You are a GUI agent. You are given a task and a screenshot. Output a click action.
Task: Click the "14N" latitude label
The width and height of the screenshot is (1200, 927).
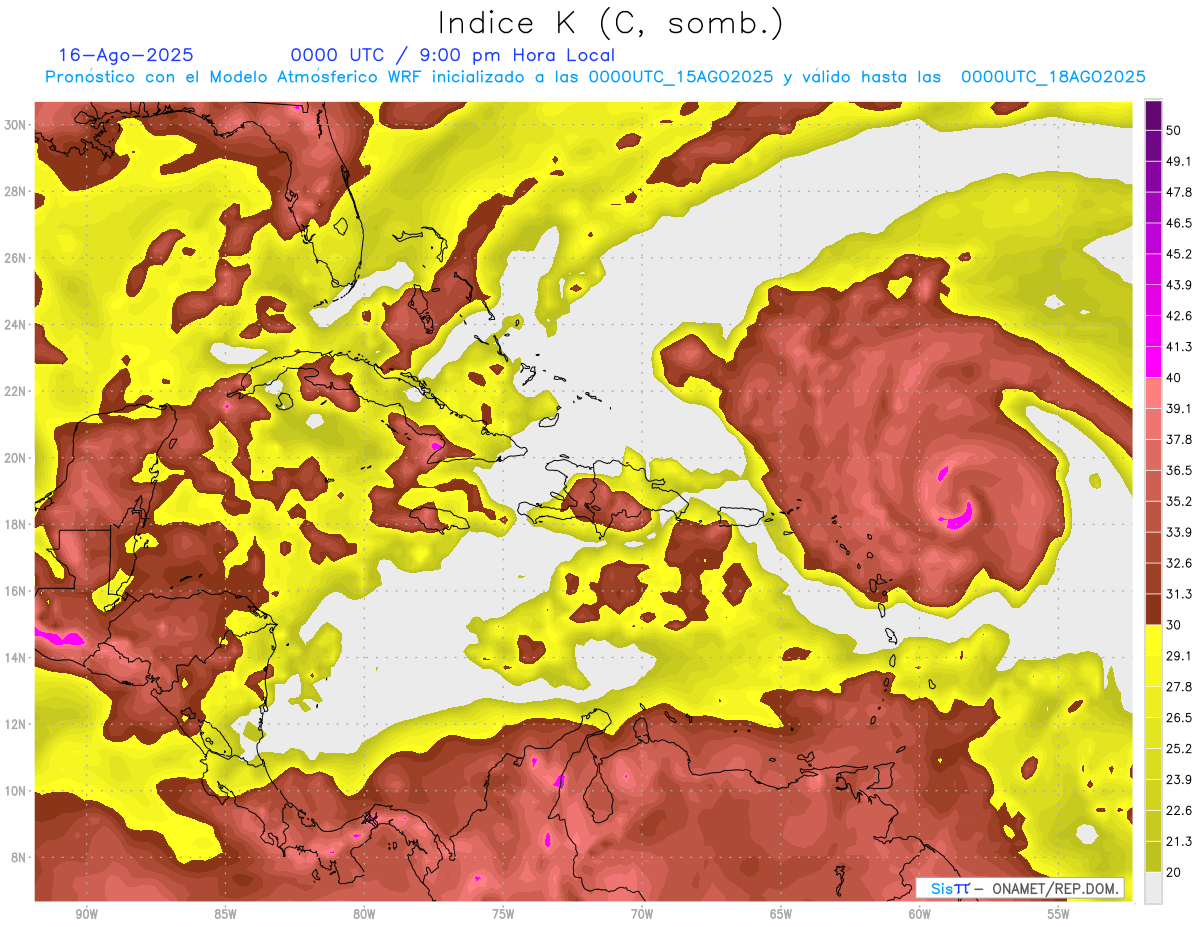pos(16,657)
